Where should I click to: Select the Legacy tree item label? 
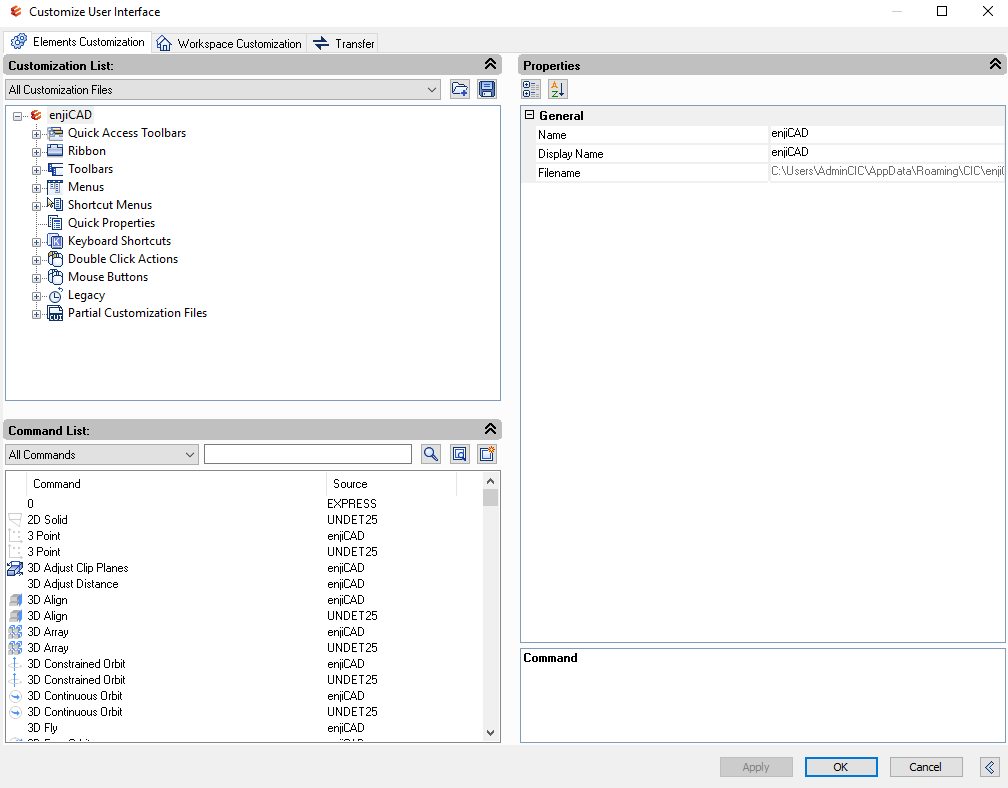pos(86,295)
